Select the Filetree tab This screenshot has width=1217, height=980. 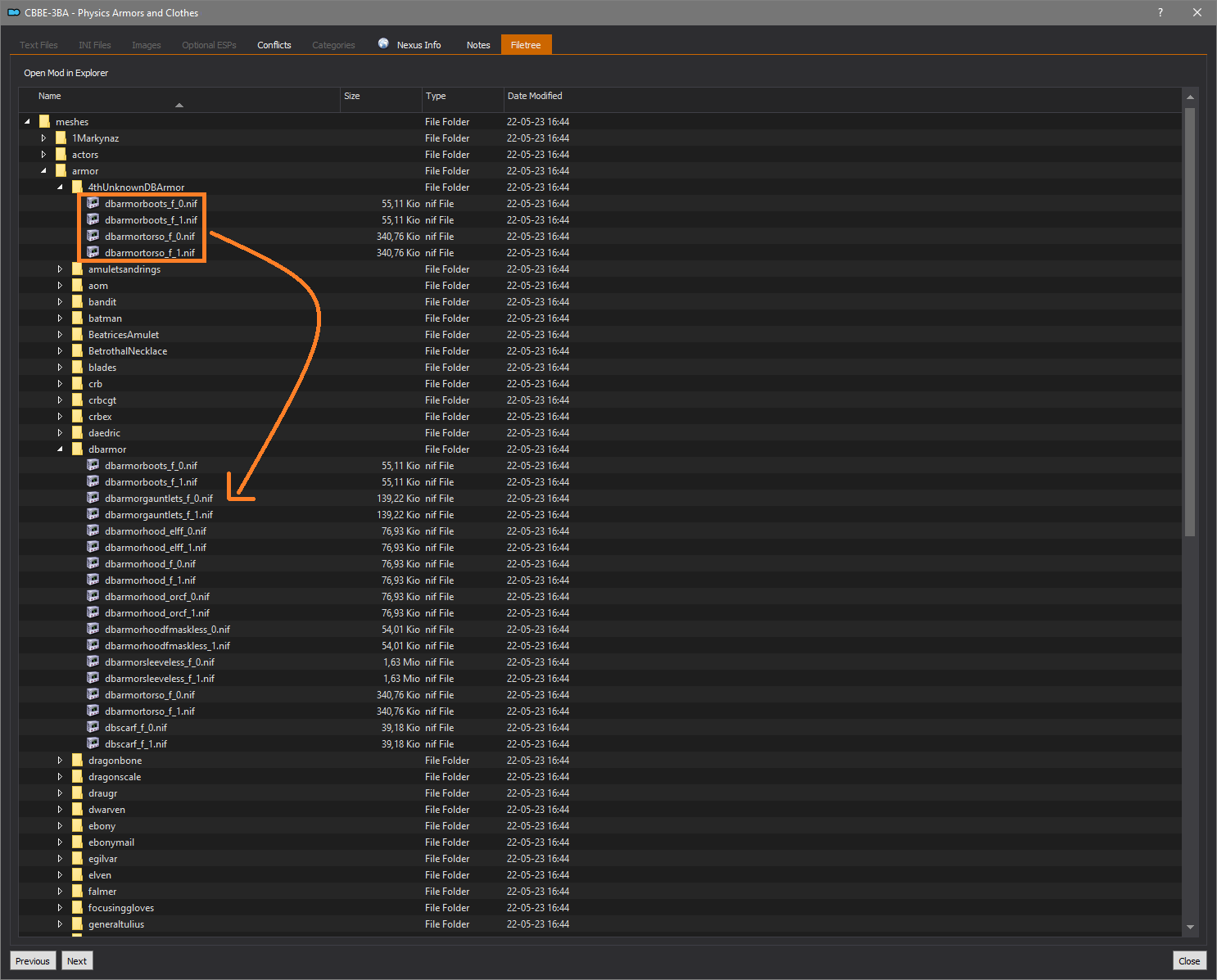(x=526, y=45)
